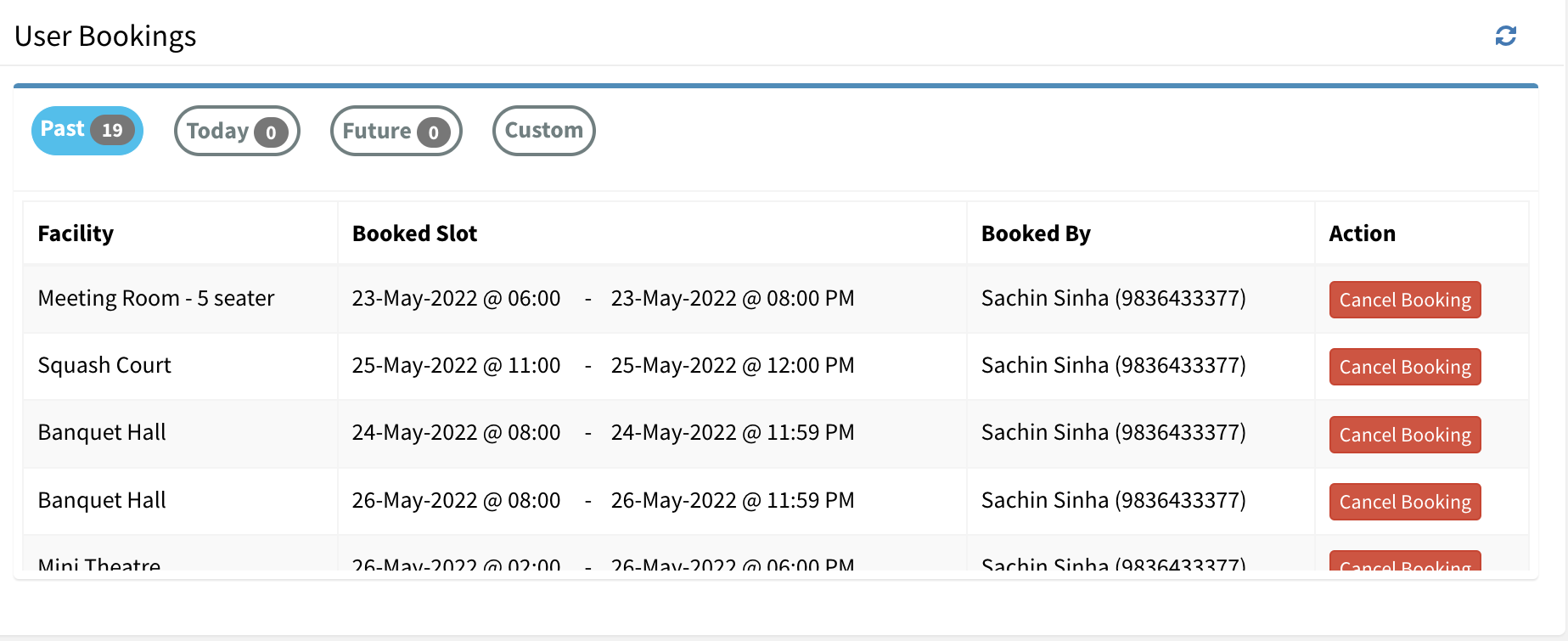Click the Action column header
The height and width of the screenshot is (641, 1568).
(x=1361, y=233)
